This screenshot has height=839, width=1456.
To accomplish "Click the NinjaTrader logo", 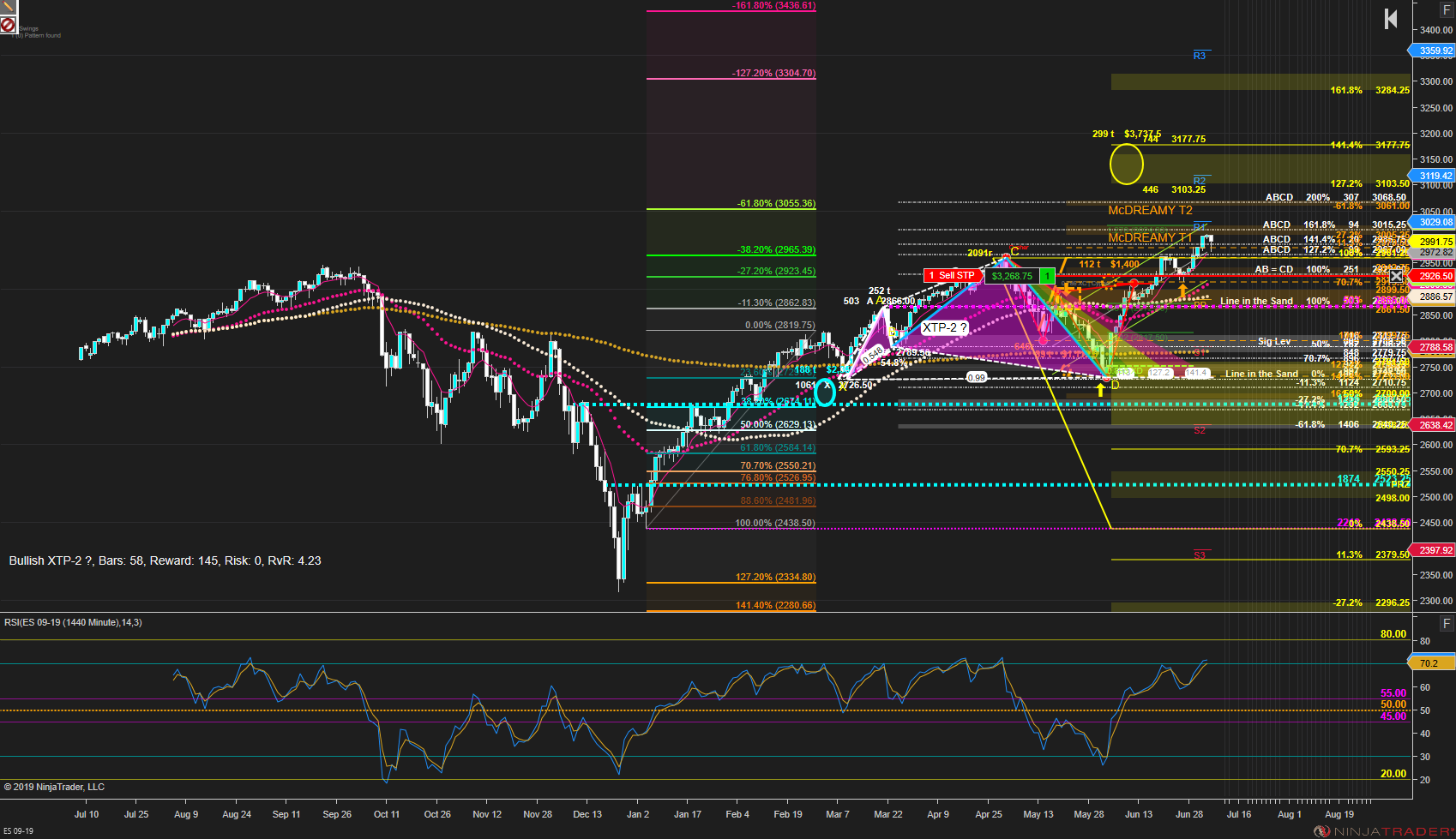I will click(x=1384, y=831).
